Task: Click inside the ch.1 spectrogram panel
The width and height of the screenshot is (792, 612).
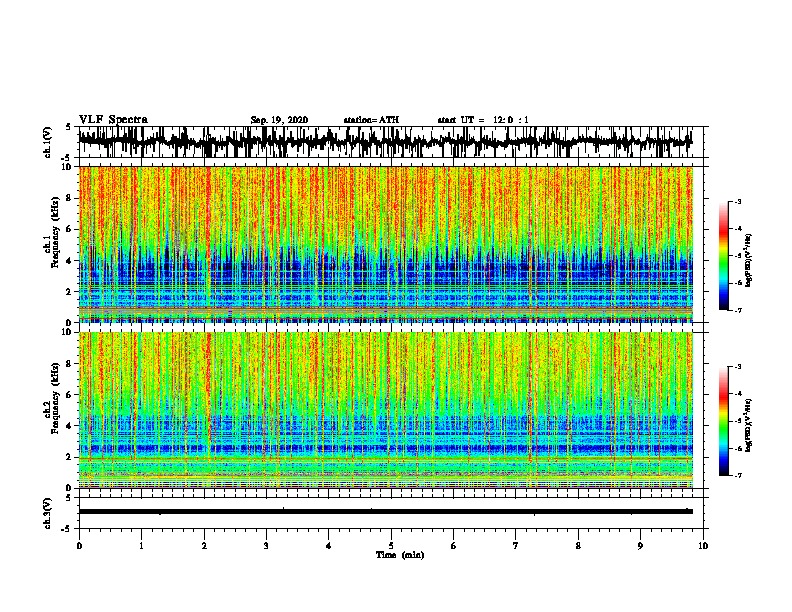Action: coord(385,244)
